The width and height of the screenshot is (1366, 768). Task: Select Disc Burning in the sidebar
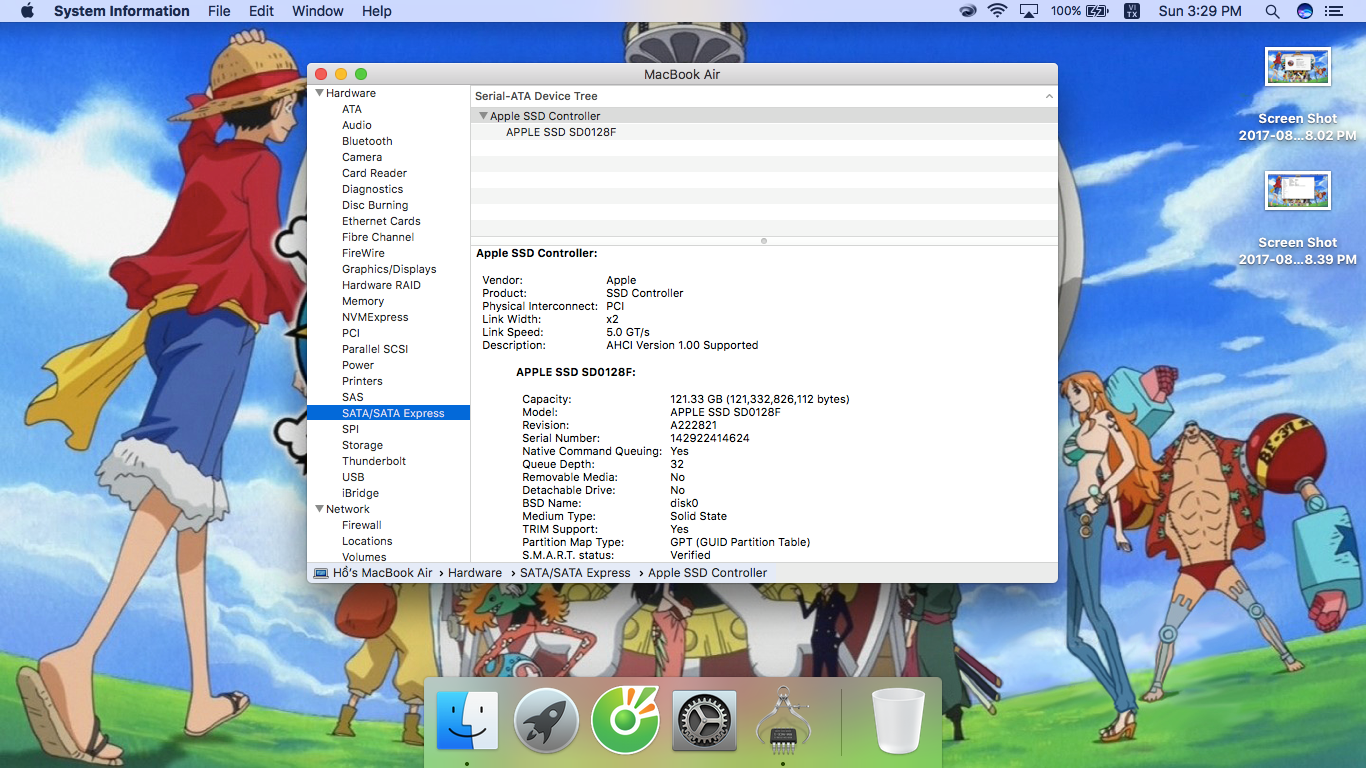click(x=375, y=205)
